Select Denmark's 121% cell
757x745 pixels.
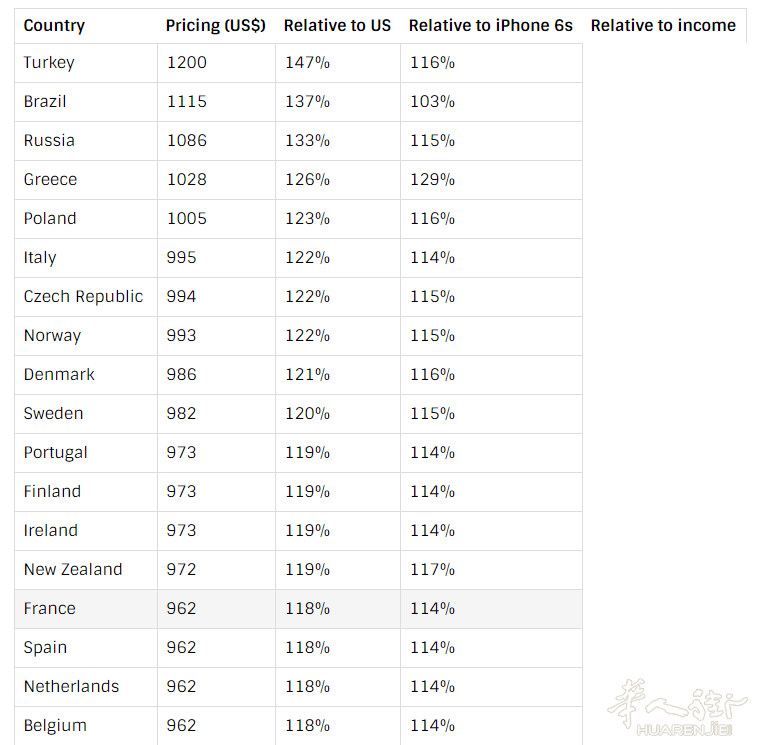[307, 374]
